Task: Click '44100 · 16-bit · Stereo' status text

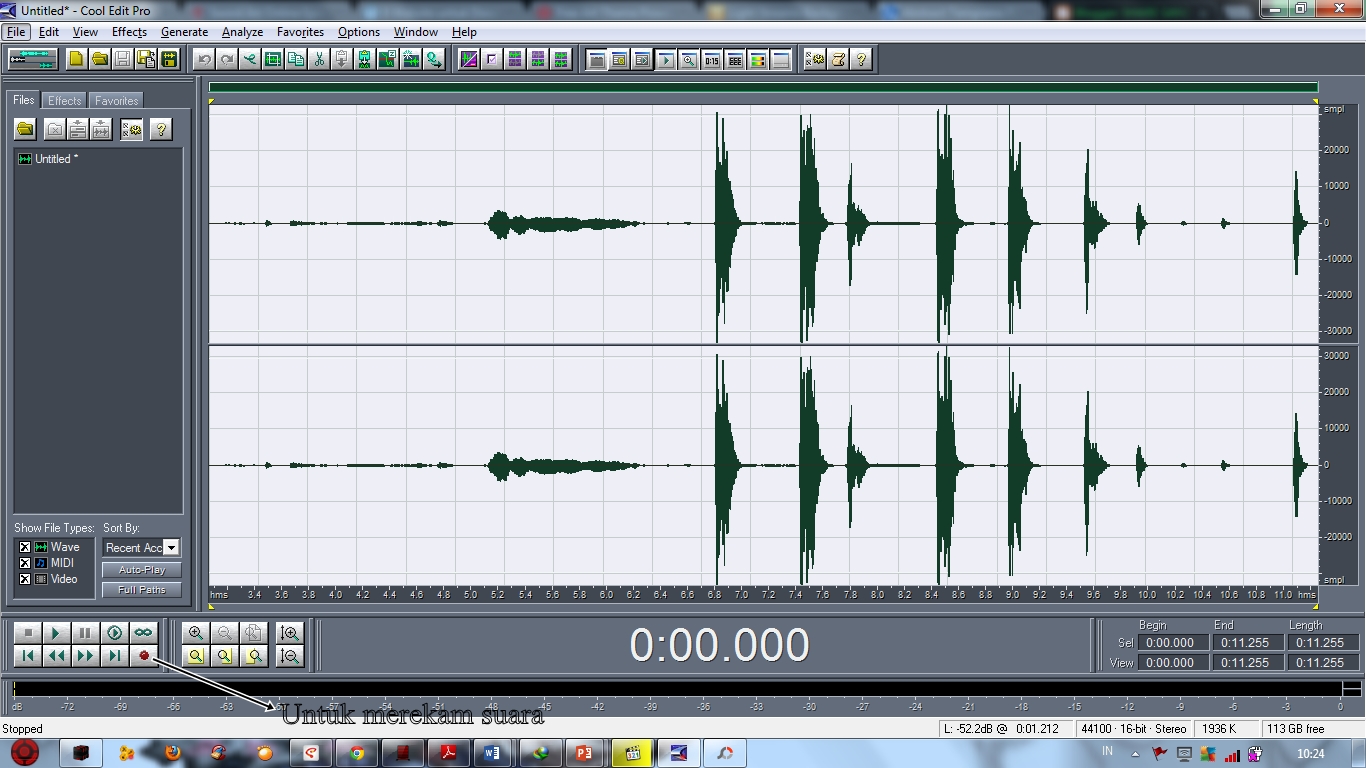Action: (x=1134, y=729)
